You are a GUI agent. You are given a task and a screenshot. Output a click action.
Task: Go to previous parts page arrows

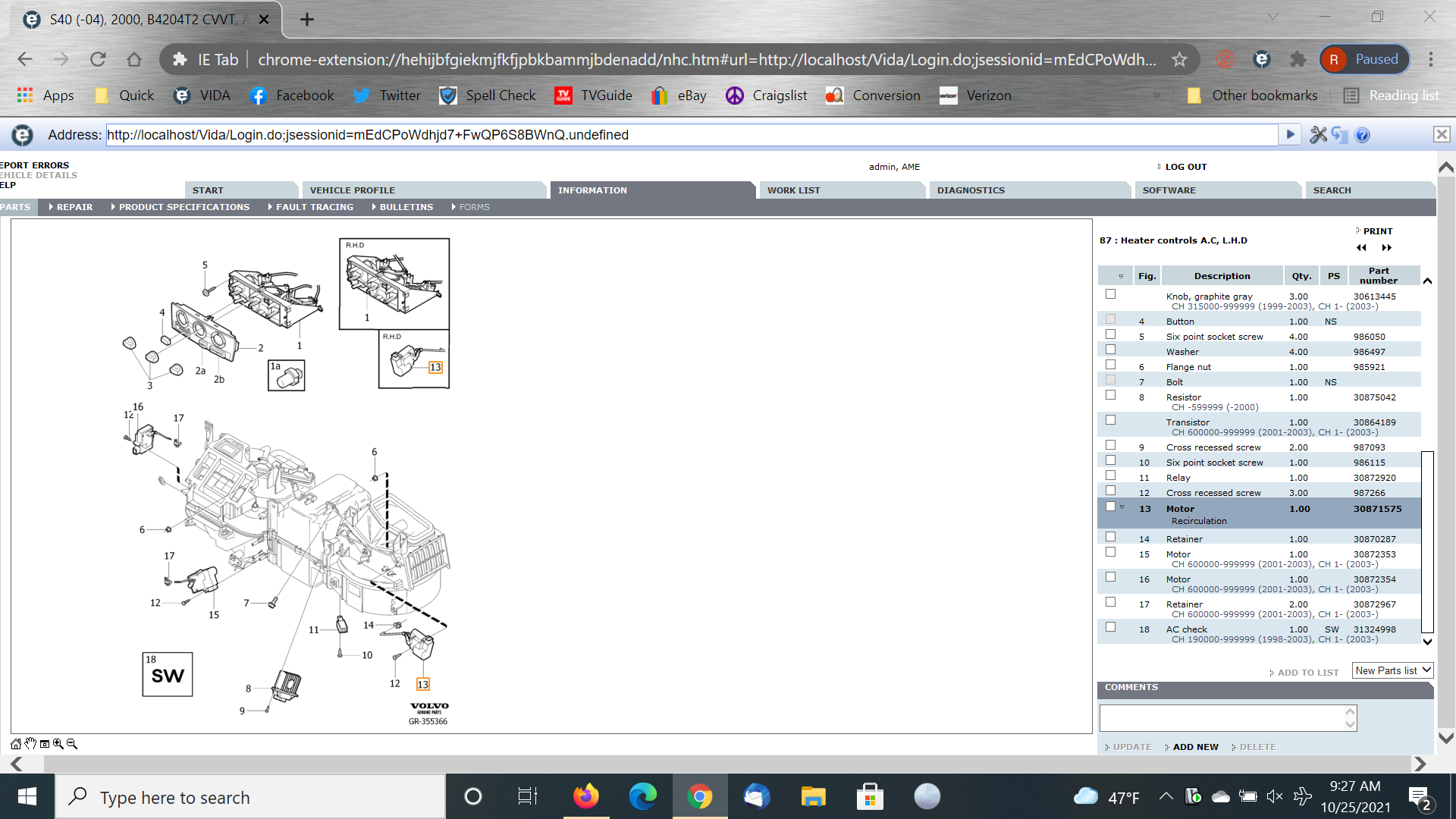pos(1361,248)
